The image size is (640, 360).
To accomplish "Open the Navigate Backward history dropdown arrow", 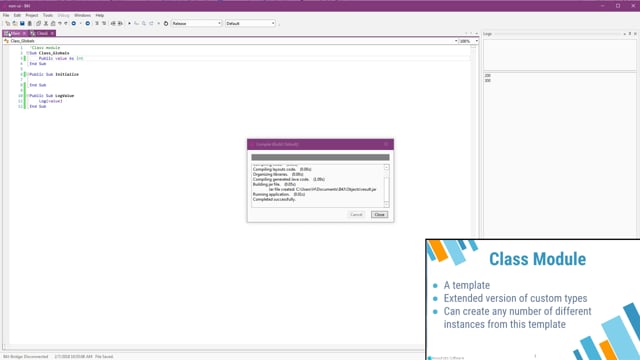I will [x=80, y=24].
